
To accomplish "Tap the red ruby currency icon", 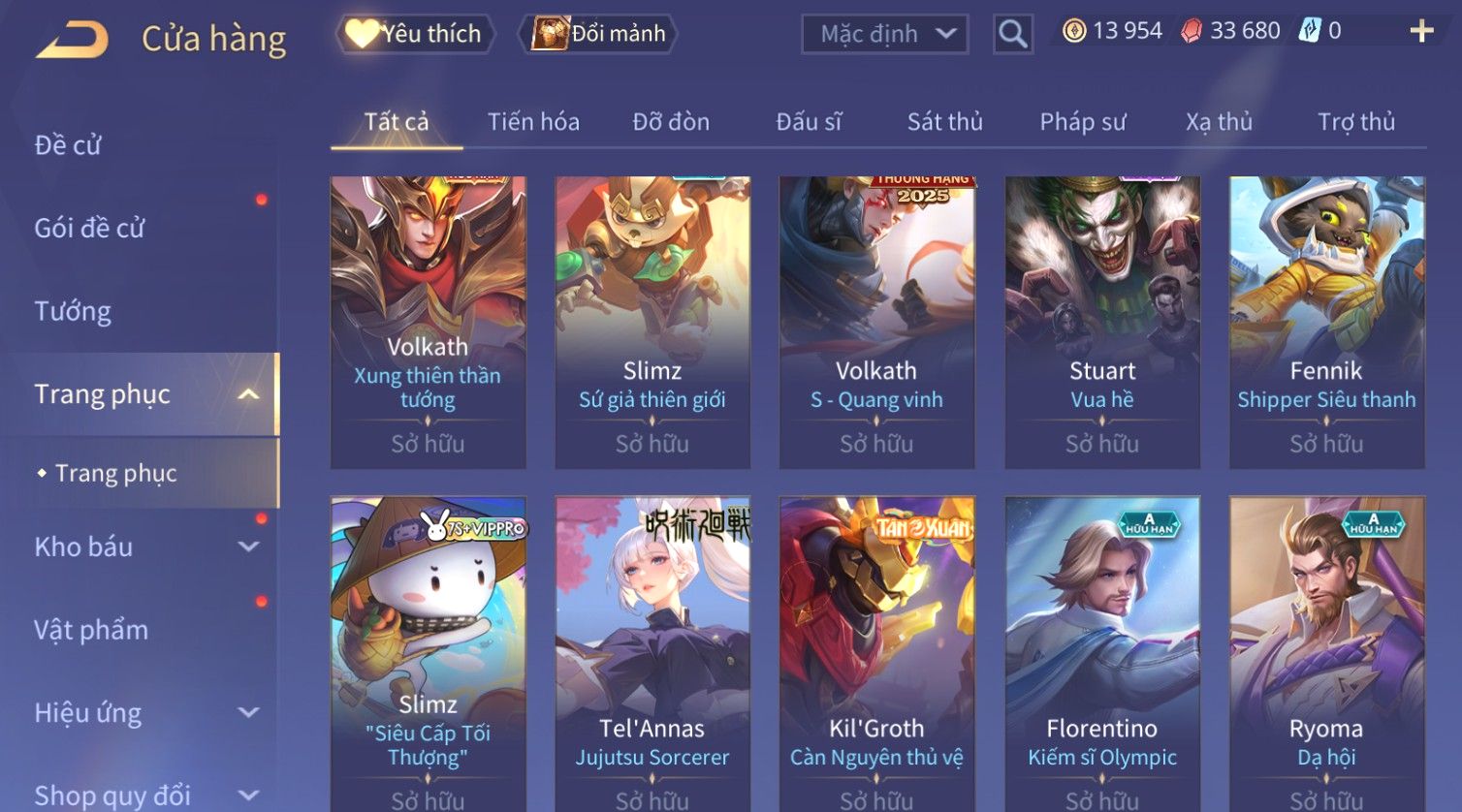I will pos(1191,31).
